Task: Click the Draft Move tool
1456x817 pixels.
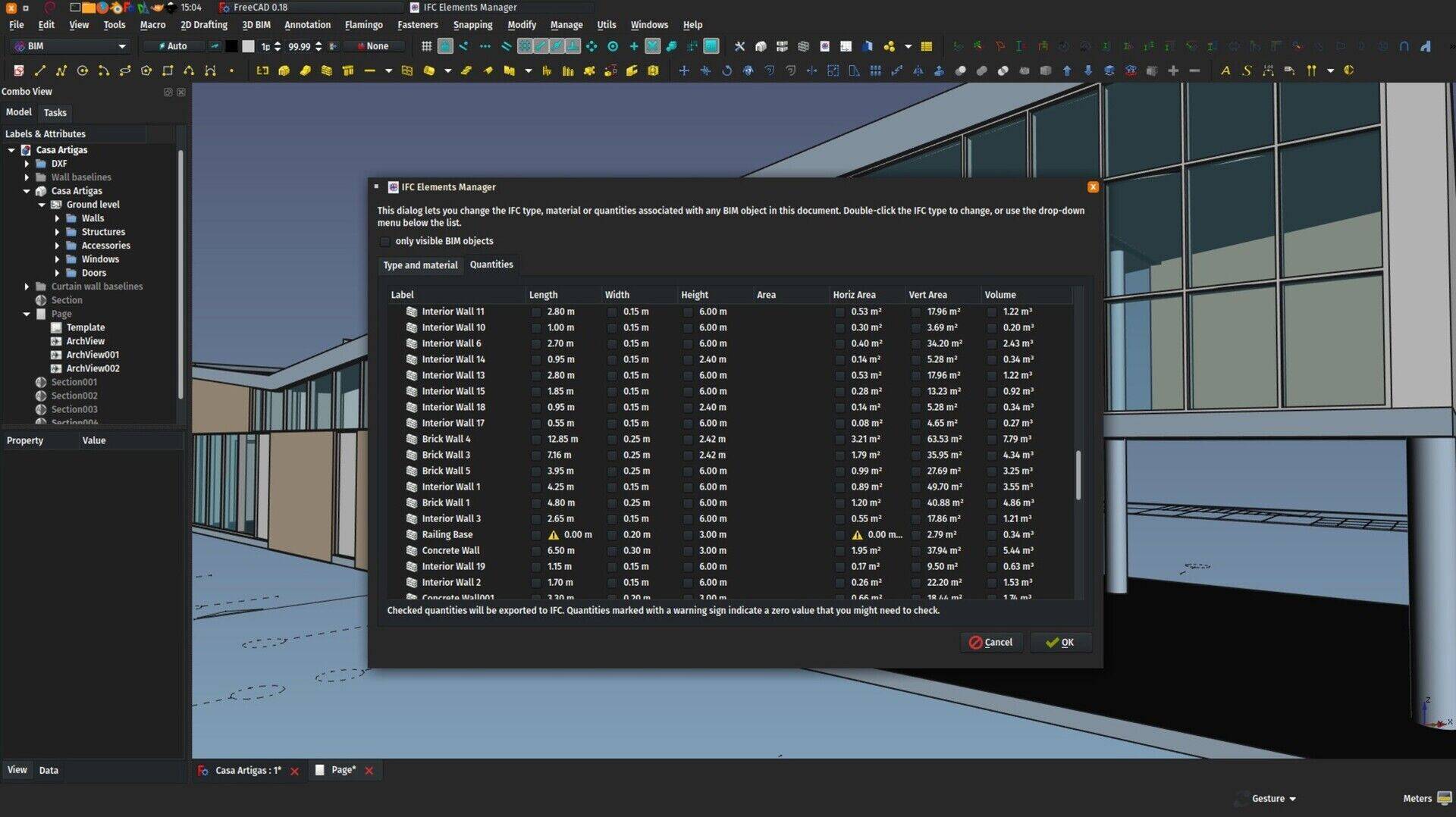Action: coord(683,70)
